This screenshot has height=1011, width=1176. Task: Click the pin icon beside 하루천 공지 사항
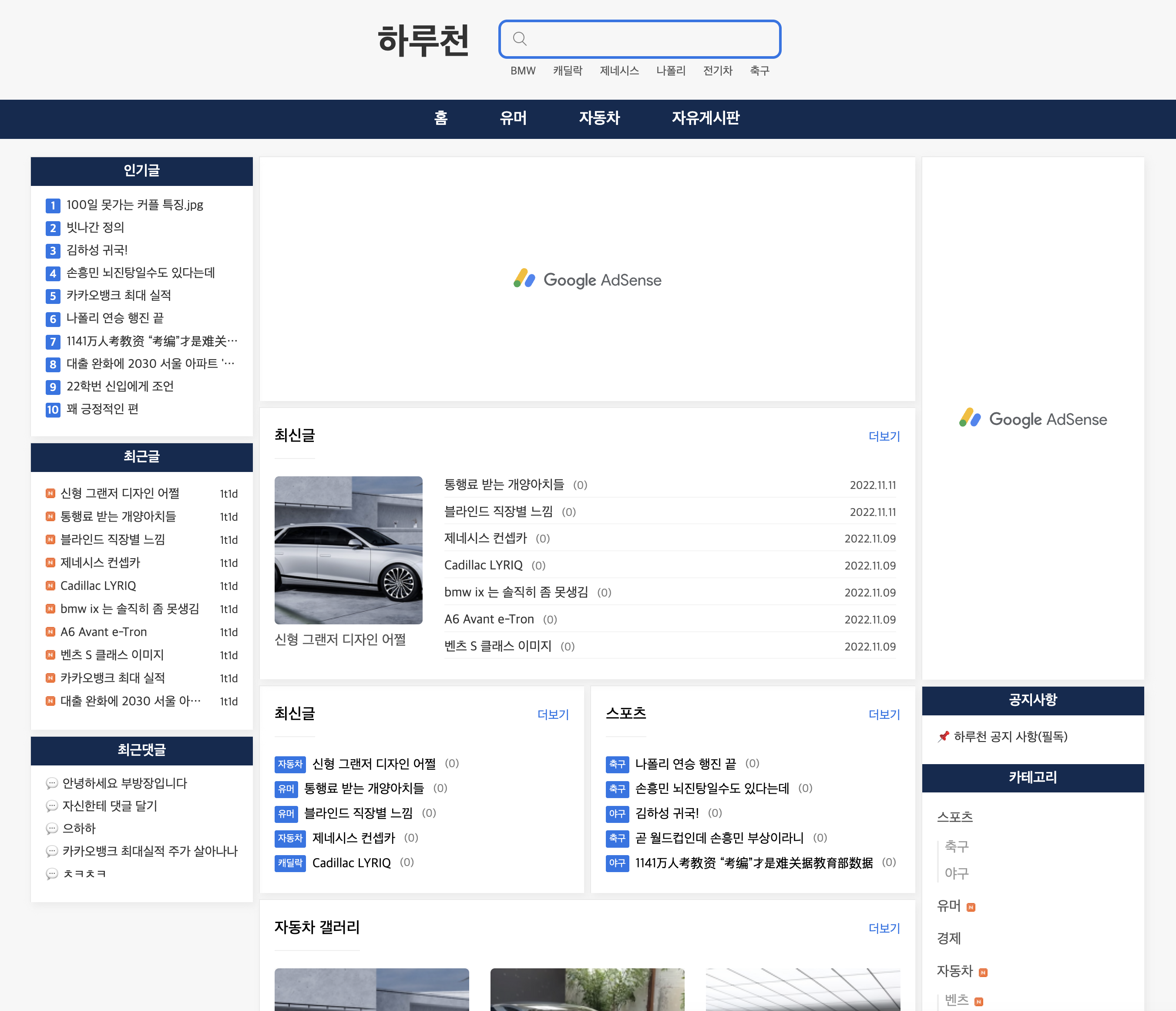coord(943,736)
